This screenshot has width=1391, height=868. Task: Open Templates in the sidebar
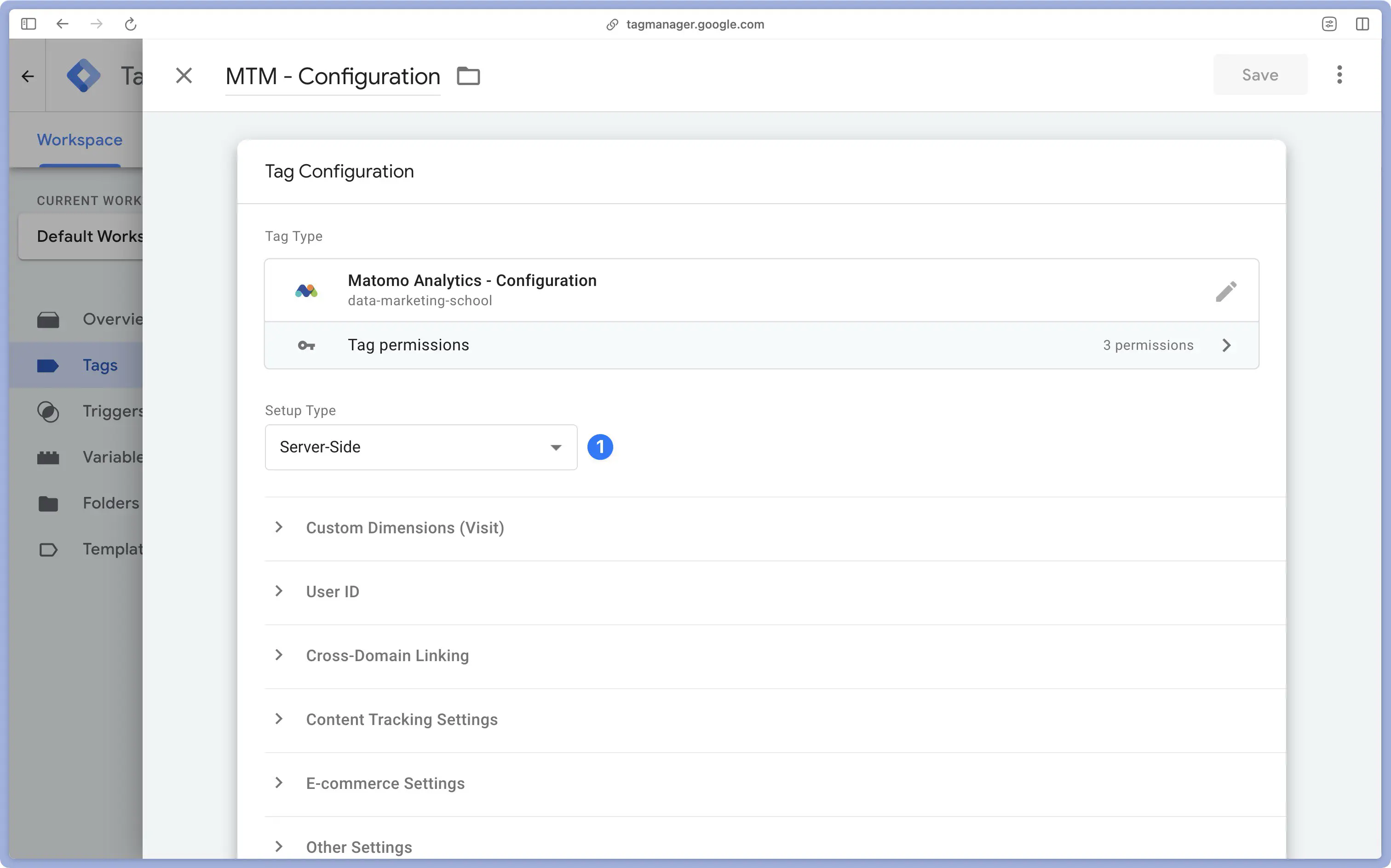click(76, 549)
